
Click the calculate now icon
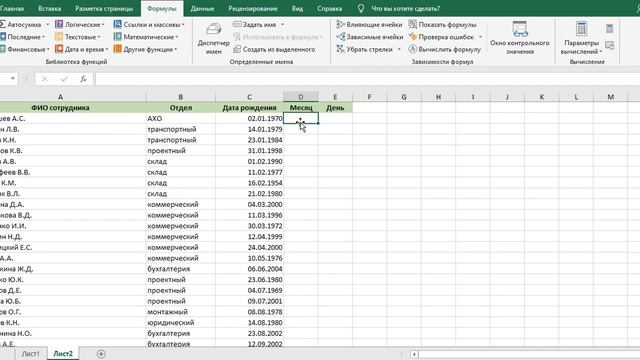click(x=609, y=28)
